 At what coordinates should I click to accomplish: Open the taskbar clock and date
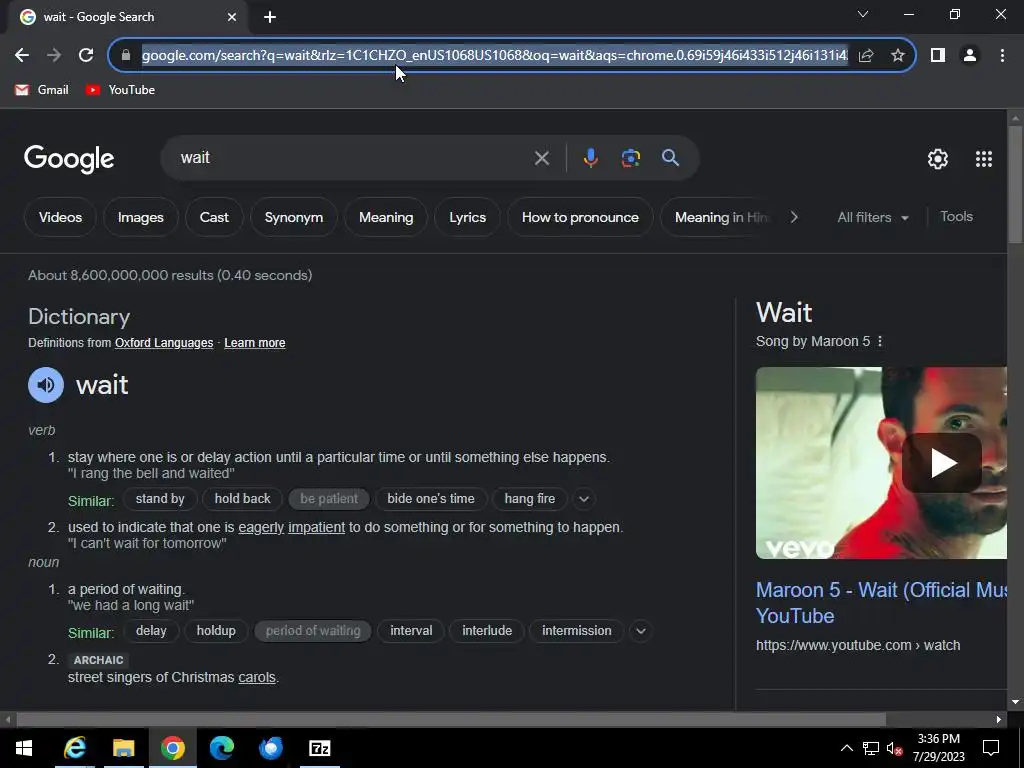(x=938, y=748)
